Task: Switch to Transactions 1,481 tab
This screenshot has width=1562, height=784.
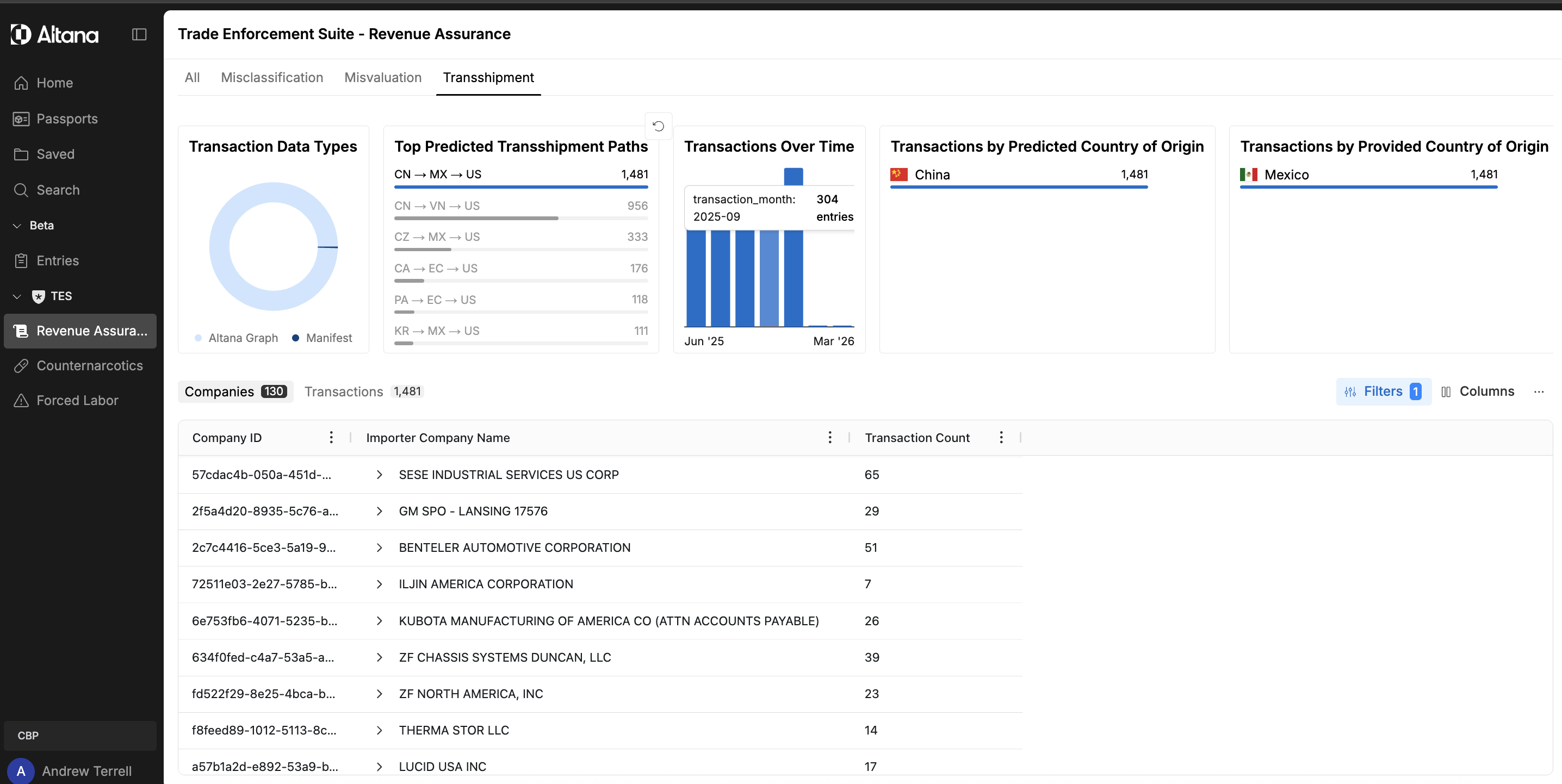Action: [363, 391]
